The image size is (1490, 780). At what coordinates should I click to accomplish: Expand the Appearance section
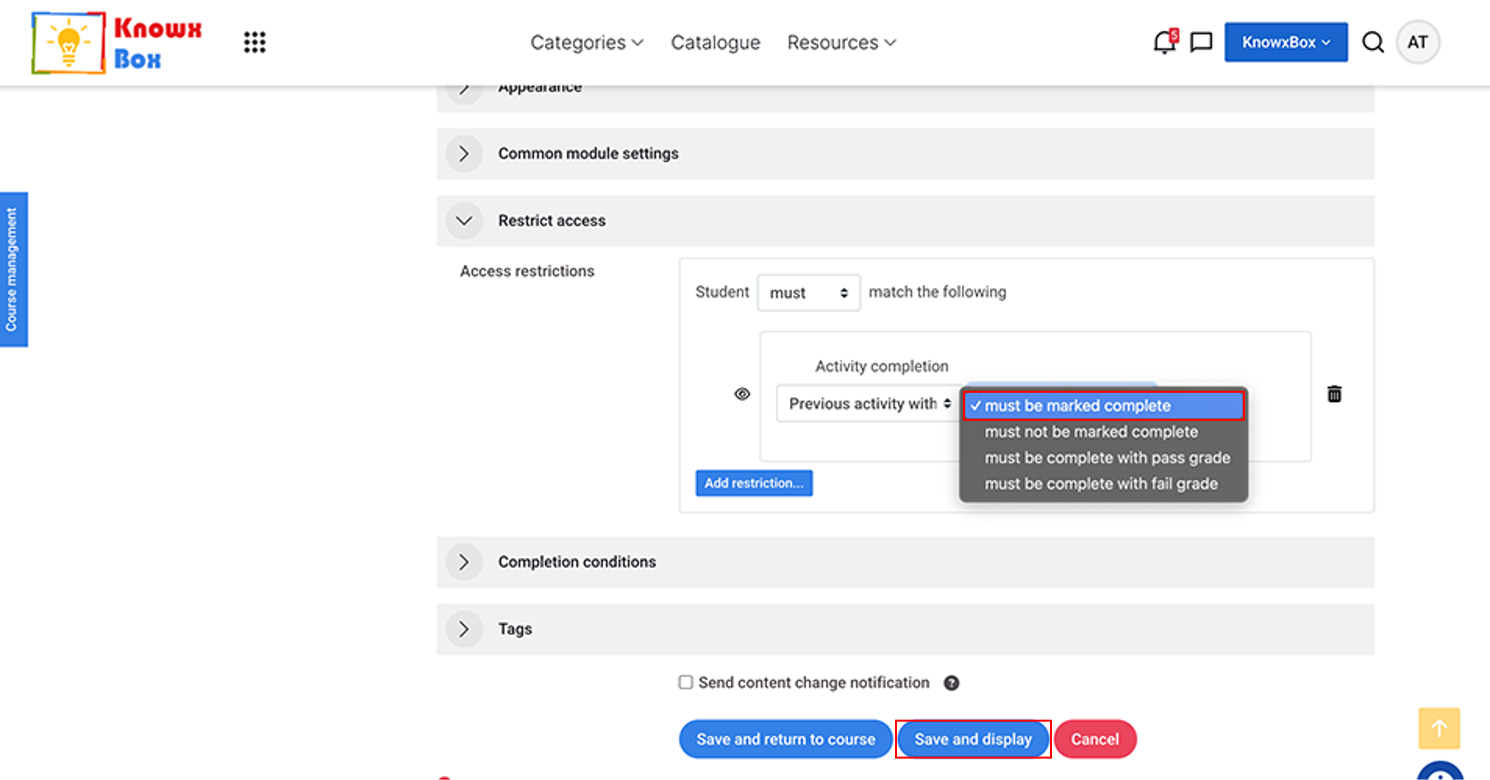[x=905, y=98]
